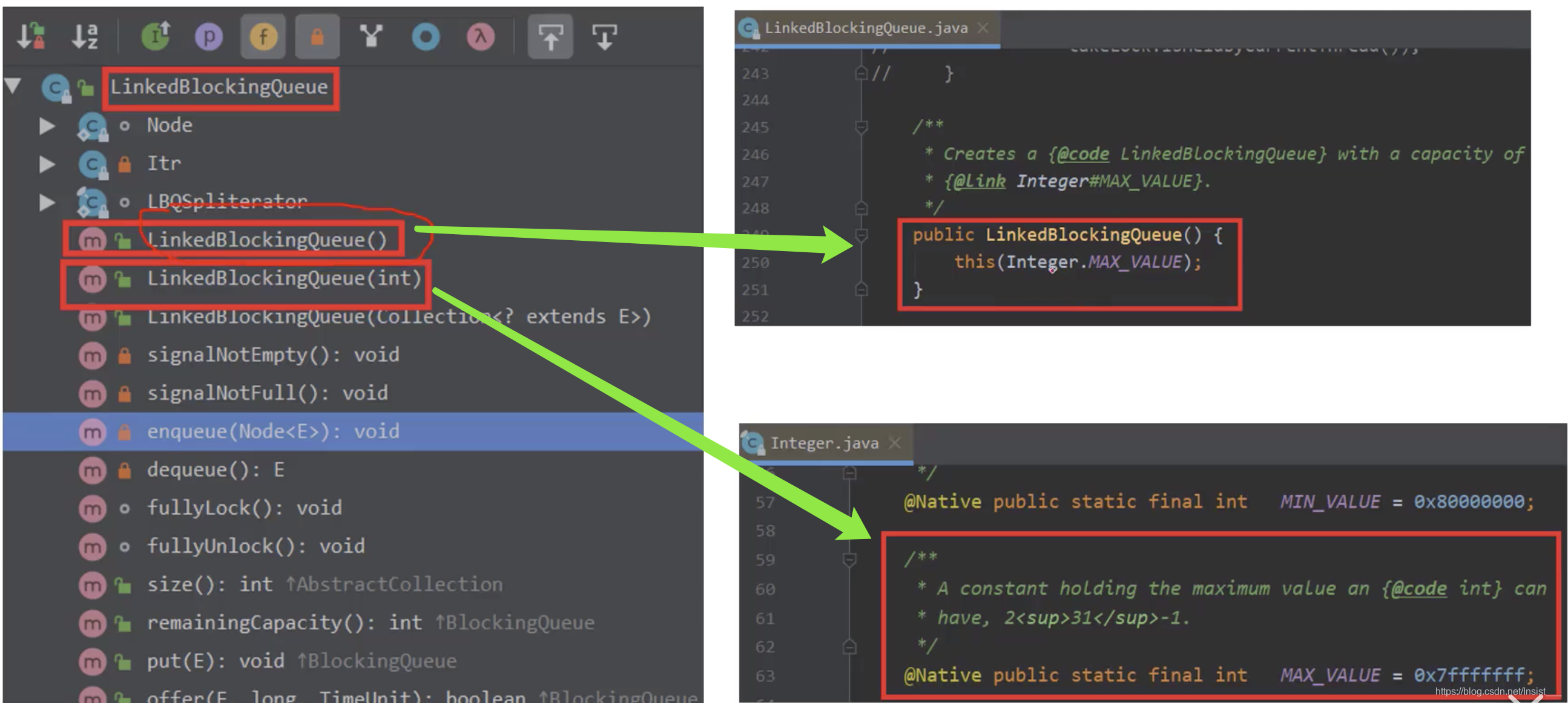The image size is (1568, 703).
Task: Switch to LinkedBlockingQueue.java editor tab
Action: tap(866, 28)
